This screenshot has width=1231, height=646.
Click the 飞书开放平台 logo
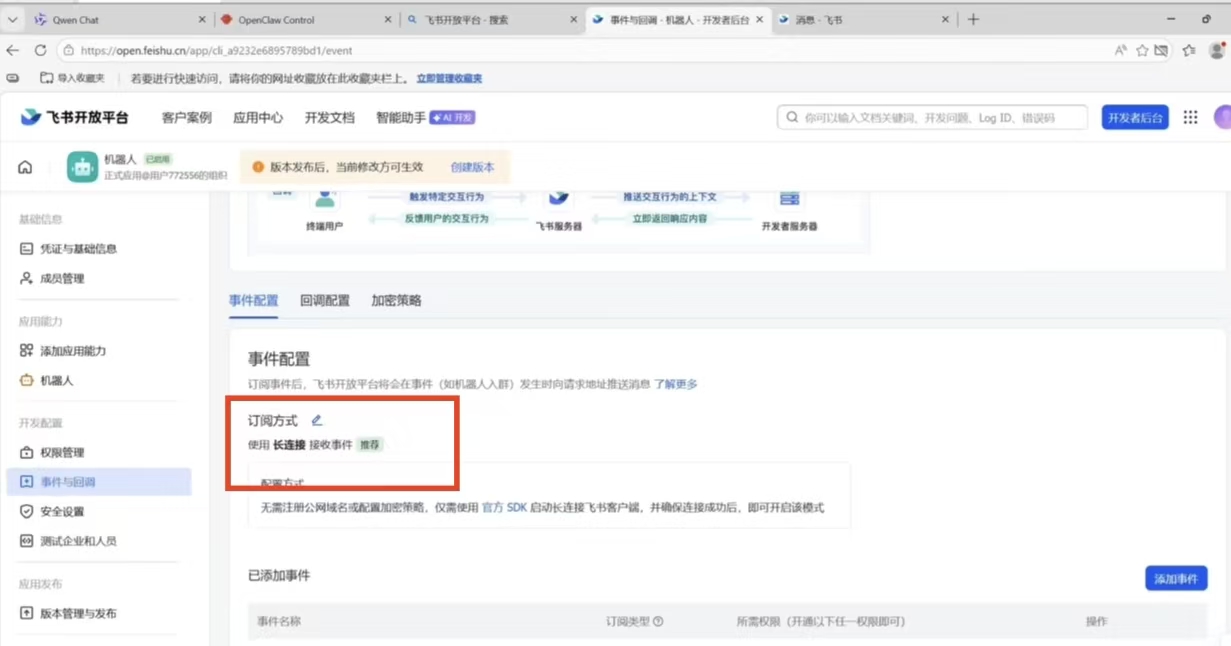coord(75,117)
